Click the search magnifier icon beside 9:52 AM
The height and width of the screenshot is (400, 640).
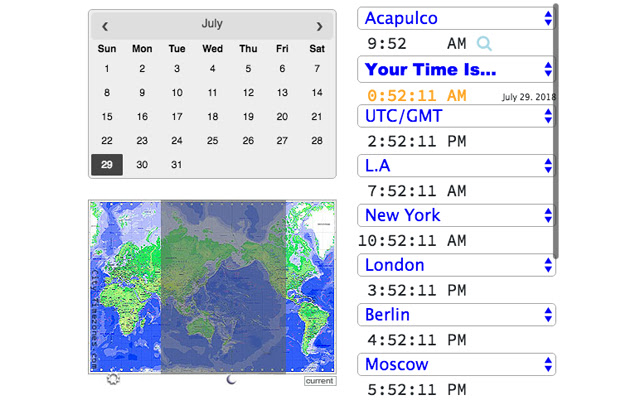(x=484, y=43)
